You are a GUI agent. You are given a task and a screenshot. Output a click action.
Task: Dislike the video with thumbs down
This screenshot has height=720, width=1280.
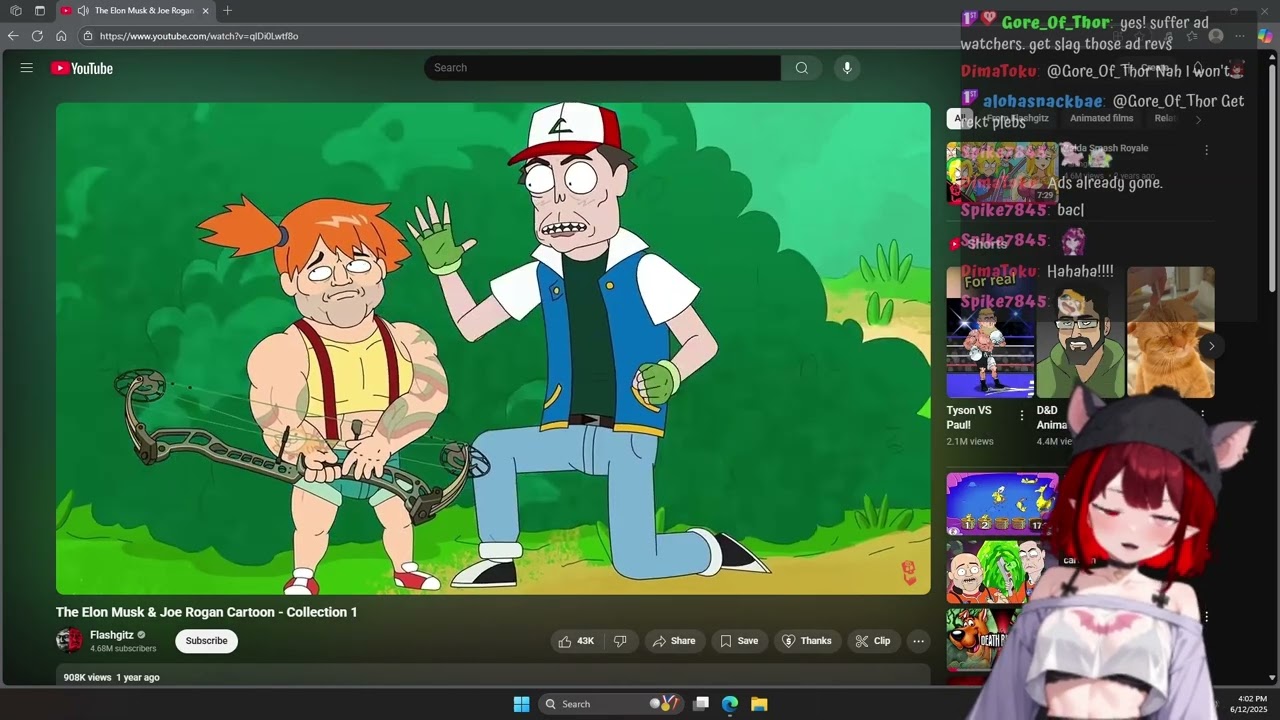coord(620,641)
